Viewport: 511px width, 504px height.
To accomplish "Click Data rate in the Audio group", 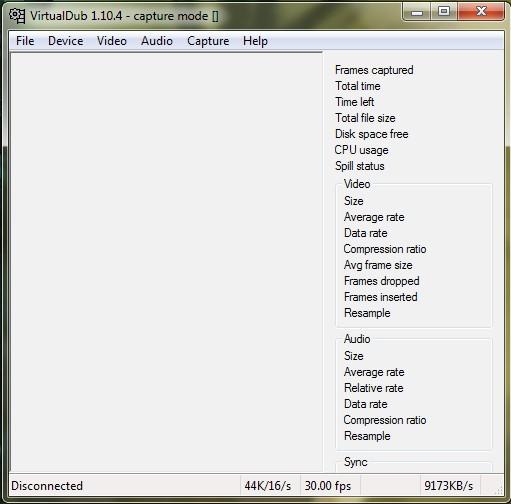I will point(366,404).
